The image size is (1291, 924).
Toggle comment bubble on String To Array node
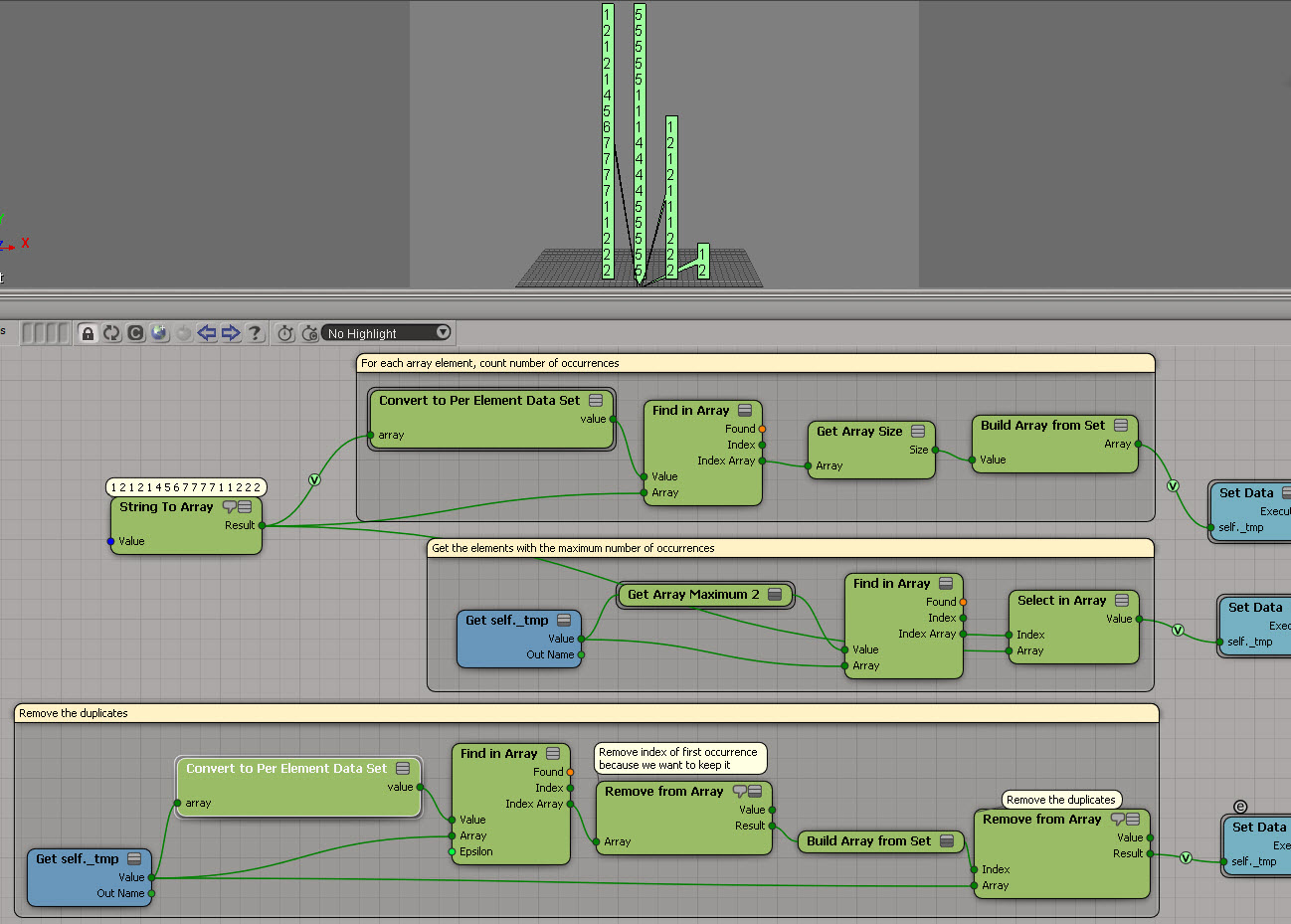point(230,507)
